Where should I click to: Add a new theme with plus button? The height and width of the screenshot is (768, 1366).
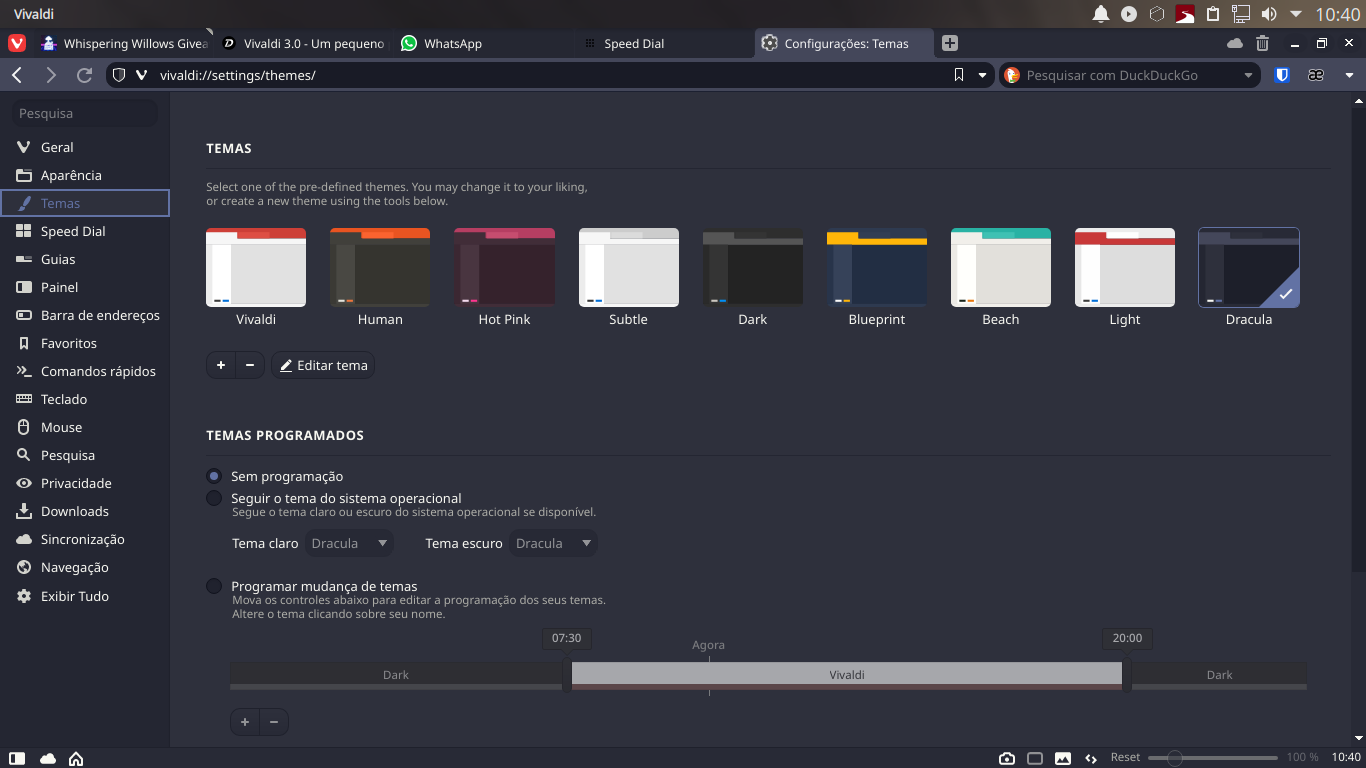[221, 365]
